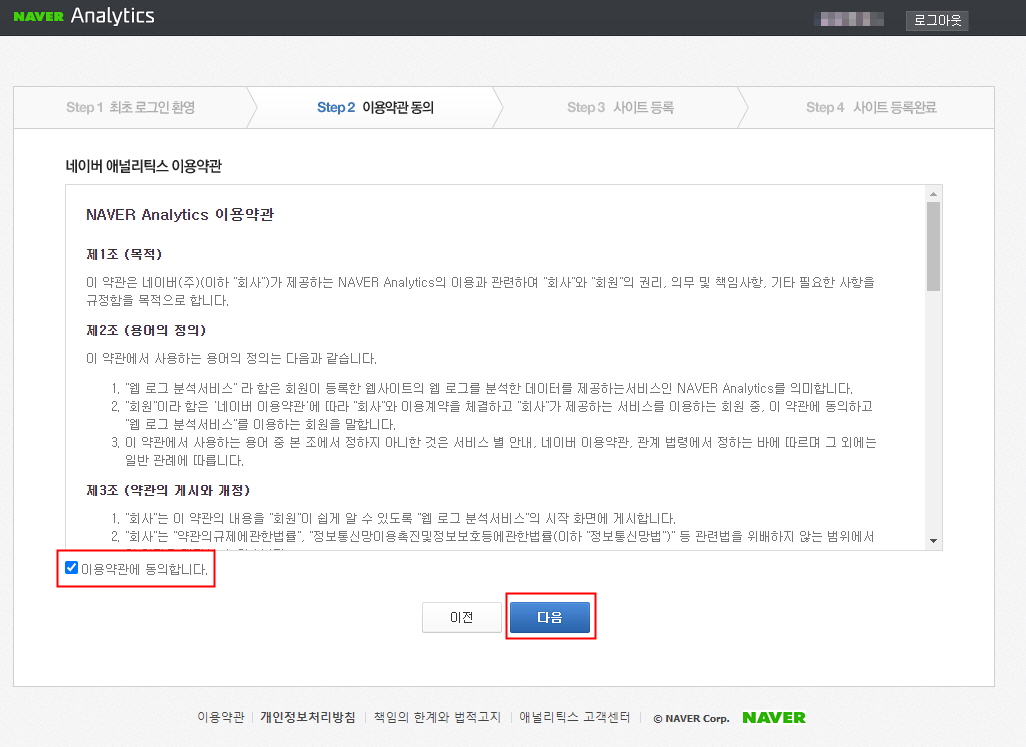
Task: Open the 애널리틱스 고객센터 link
Action: pyautogui.click(x=572, y=718)
